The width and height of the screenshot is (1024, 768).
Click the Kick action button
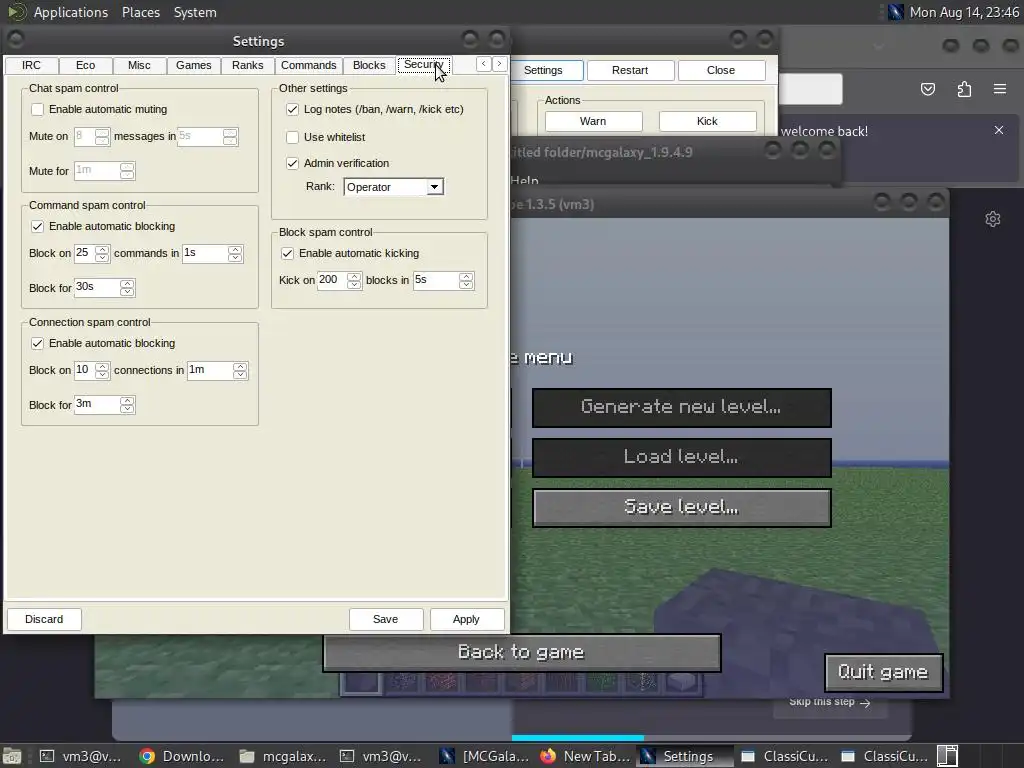[x=707, y=121]
